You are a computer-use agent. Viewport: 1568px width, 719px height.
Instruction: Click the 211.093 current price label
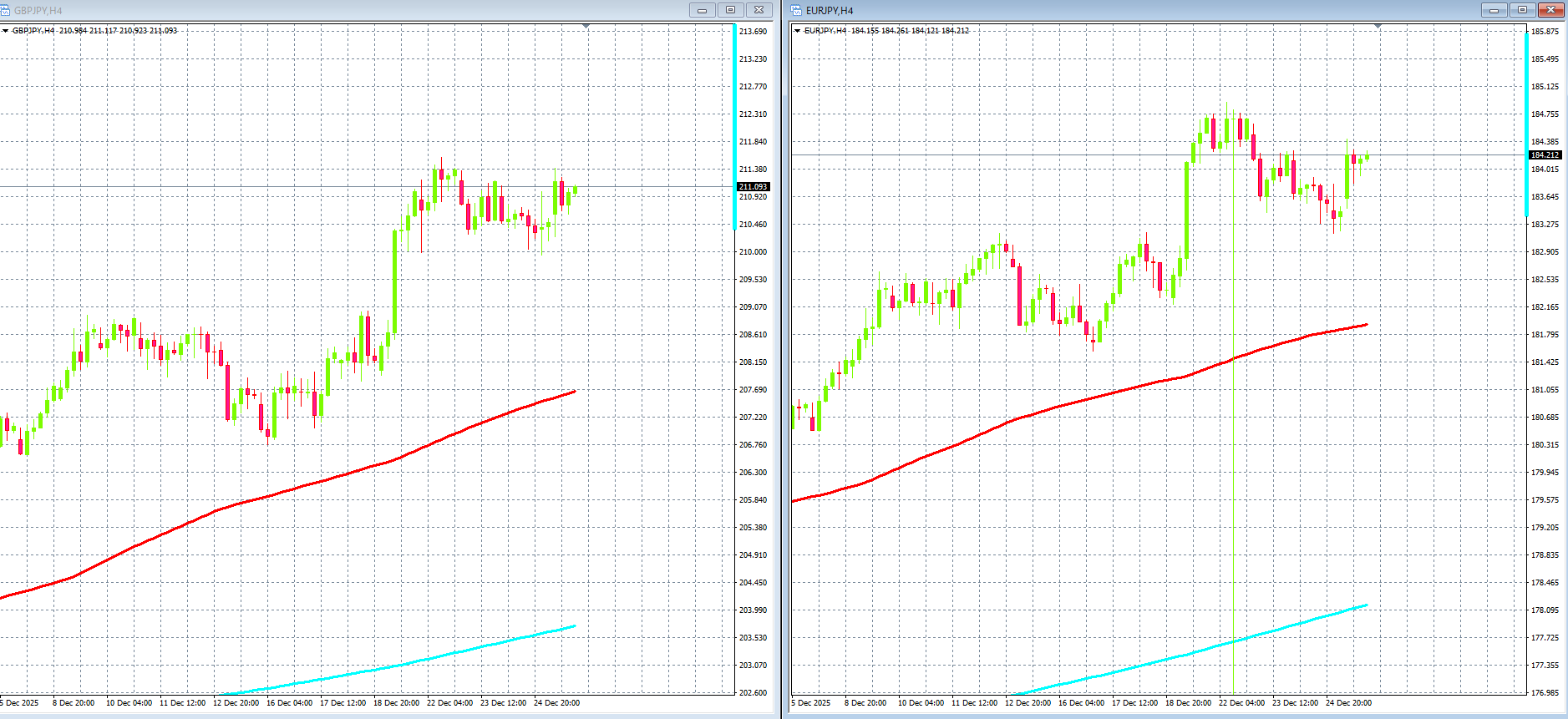point(753,186)
